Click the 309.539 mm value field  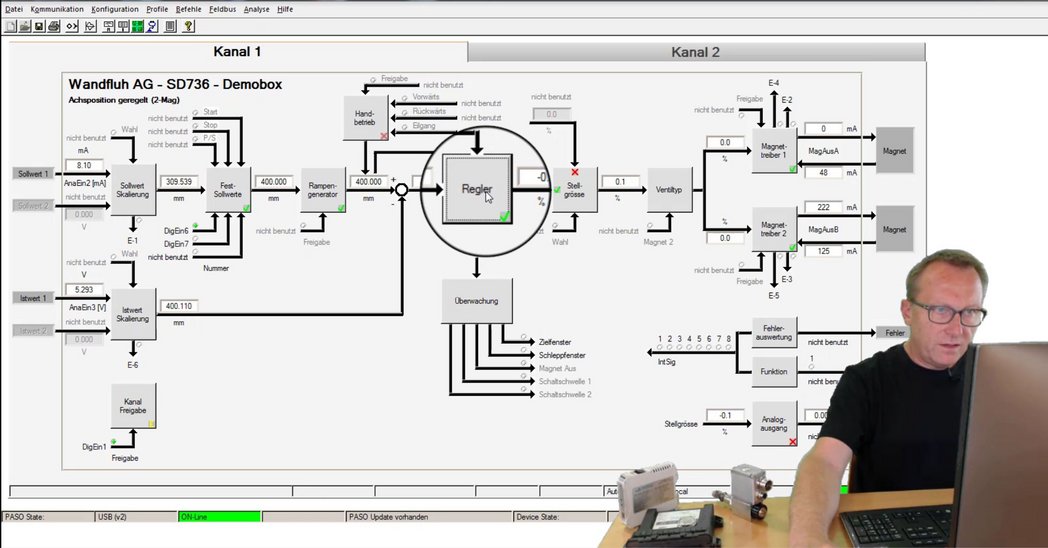tap(179, 182)
